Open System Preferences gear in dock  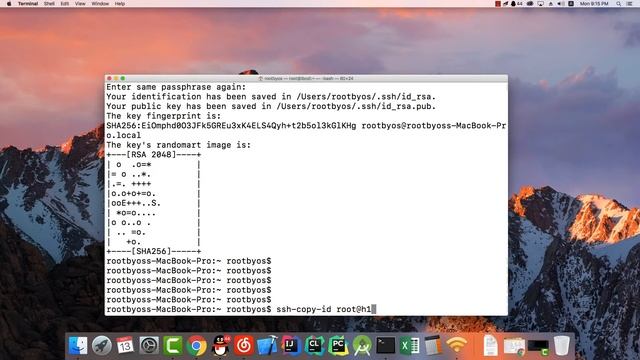[149, 346]
